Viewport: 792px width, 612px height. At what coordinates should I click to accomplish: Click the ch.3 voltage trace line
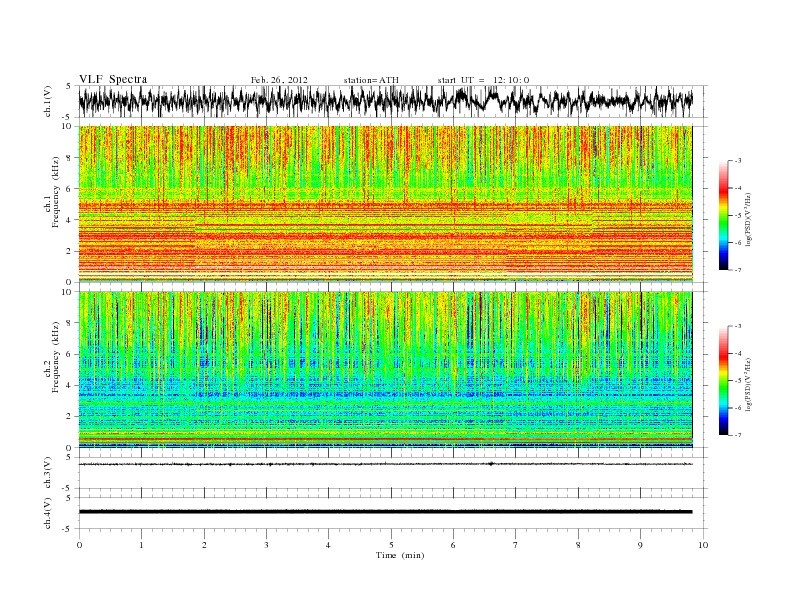385,464
